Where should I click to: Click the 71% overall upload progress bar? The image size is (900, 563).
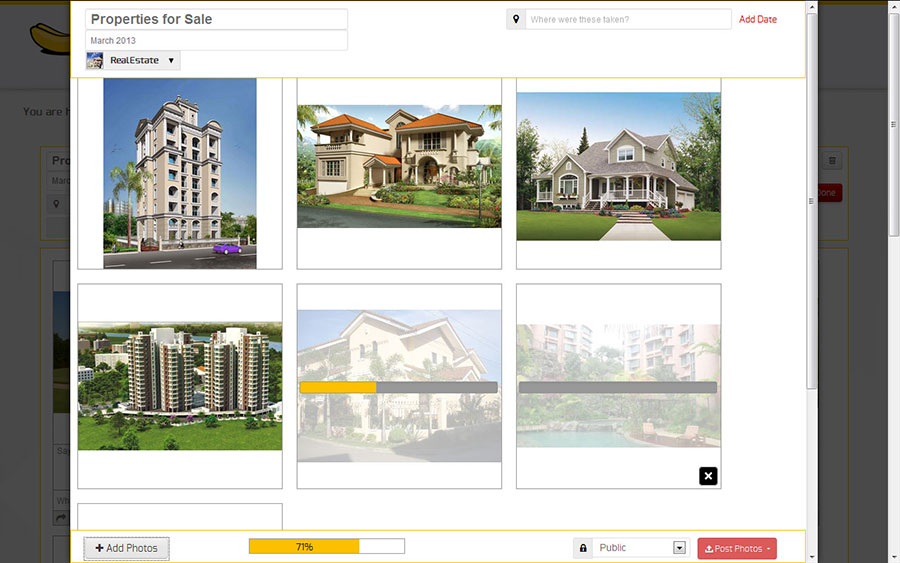[x=327, y=546]
